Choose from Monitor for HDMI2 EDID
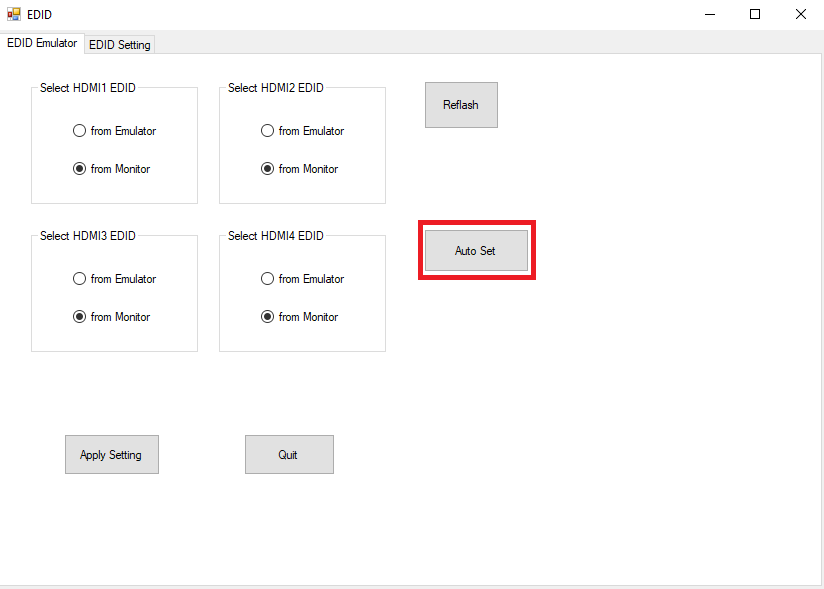The height and width of the screenshot is (589, 824). tap(300, 169)
